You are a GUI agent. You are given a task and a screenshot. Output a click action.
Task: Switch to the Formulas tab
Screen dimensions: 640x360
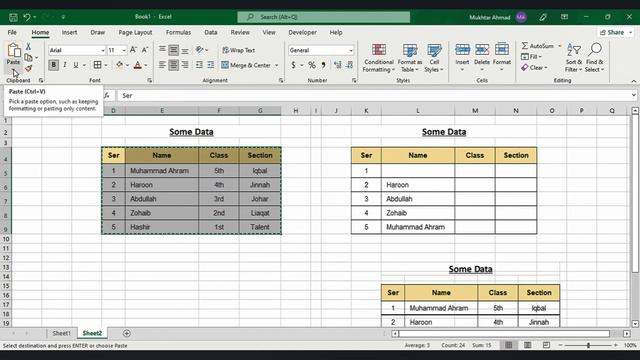pyautogui.click(x=178, y=32)
